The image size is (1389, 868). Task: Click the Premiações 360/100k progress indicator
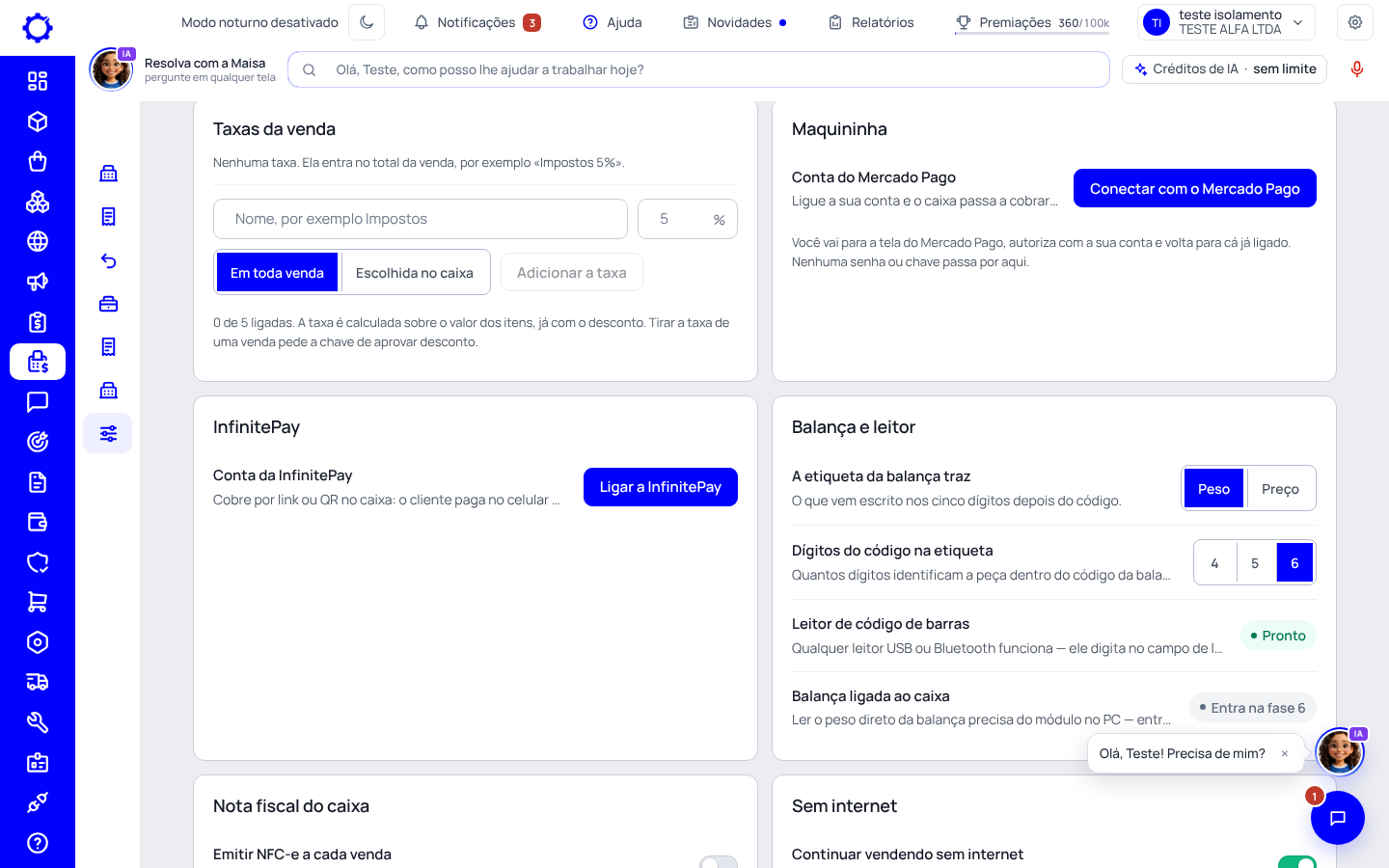tap(1032, 22)
